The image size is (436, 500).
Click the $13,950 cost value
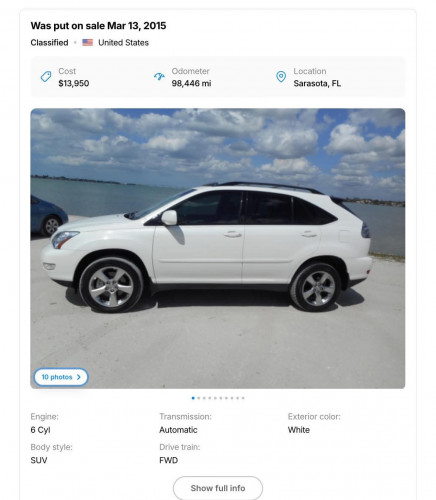tap(74, 83)
